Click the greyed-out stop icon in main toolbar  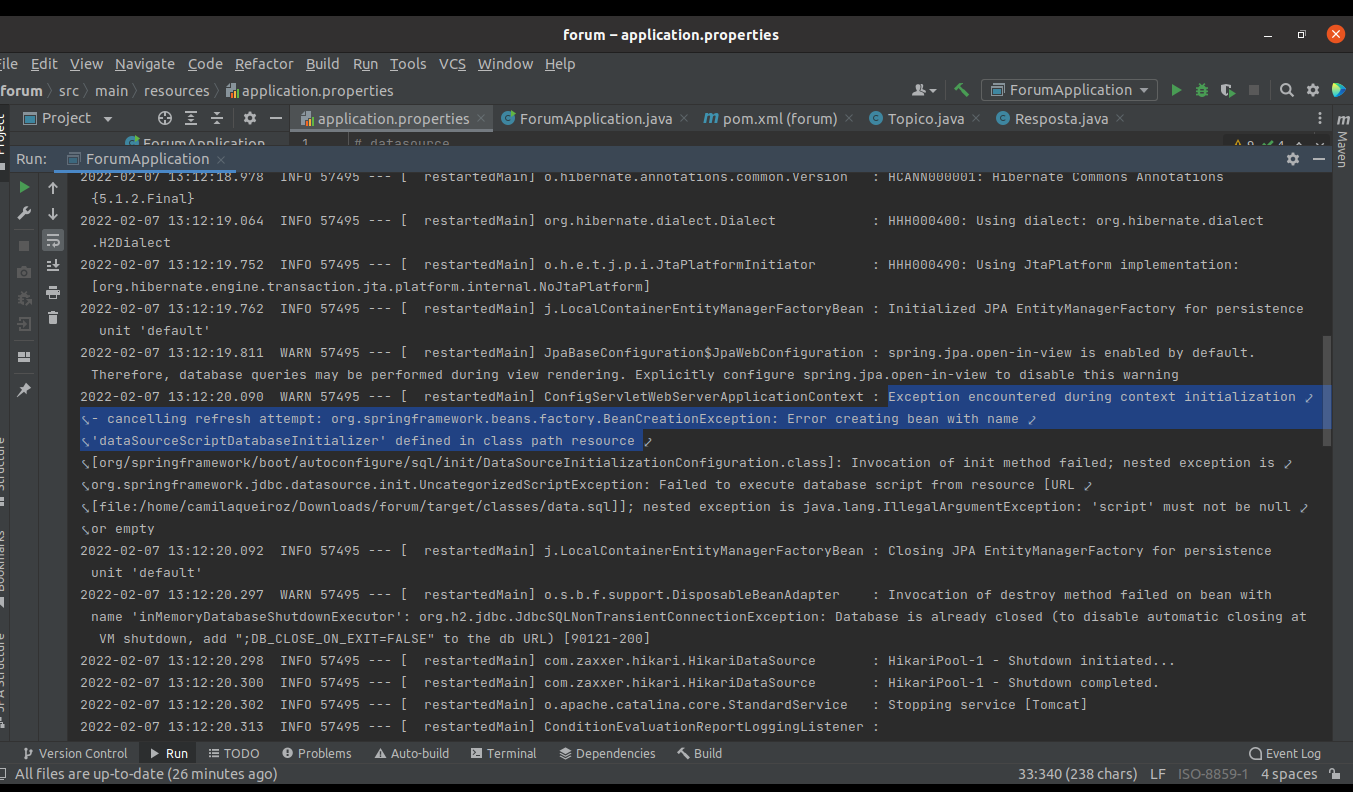pos(1254,90)
